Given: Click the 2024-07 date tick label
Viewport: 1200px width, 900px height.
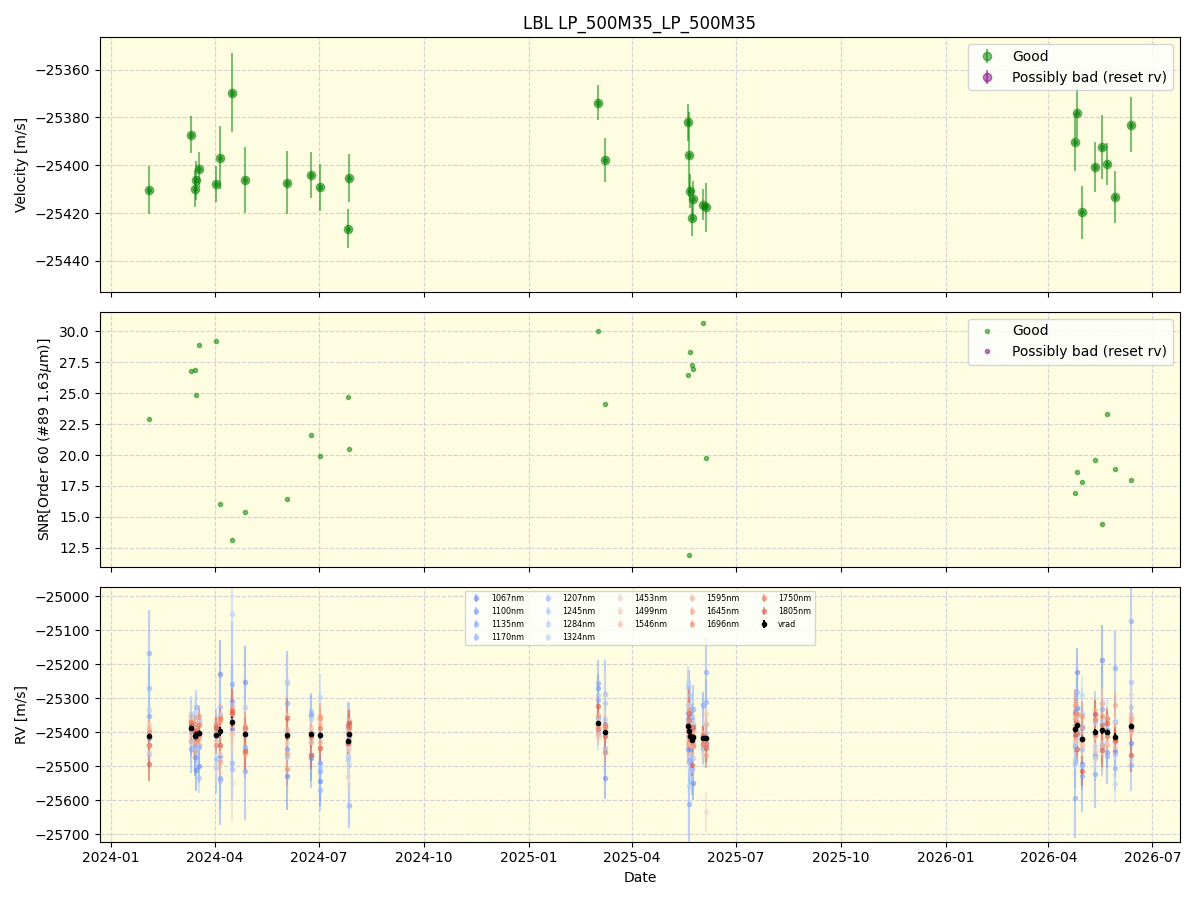Looking at the screenshot, I should [x=319, y=857].
